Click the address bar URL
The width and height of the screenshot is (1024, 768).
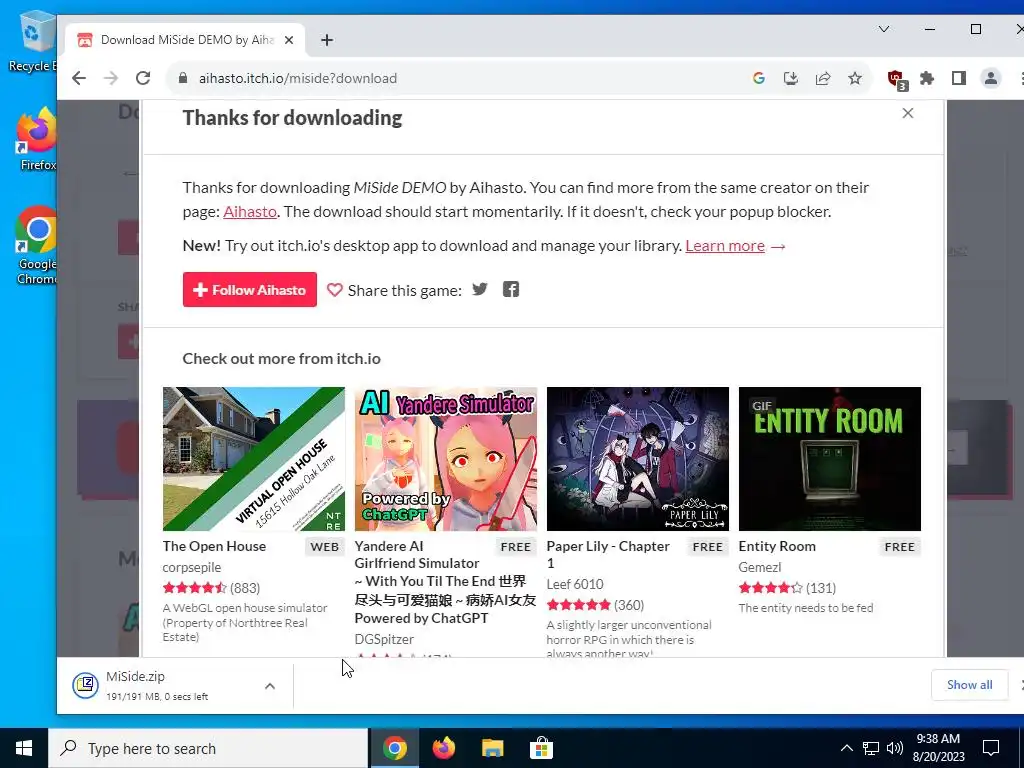(298, 78)
